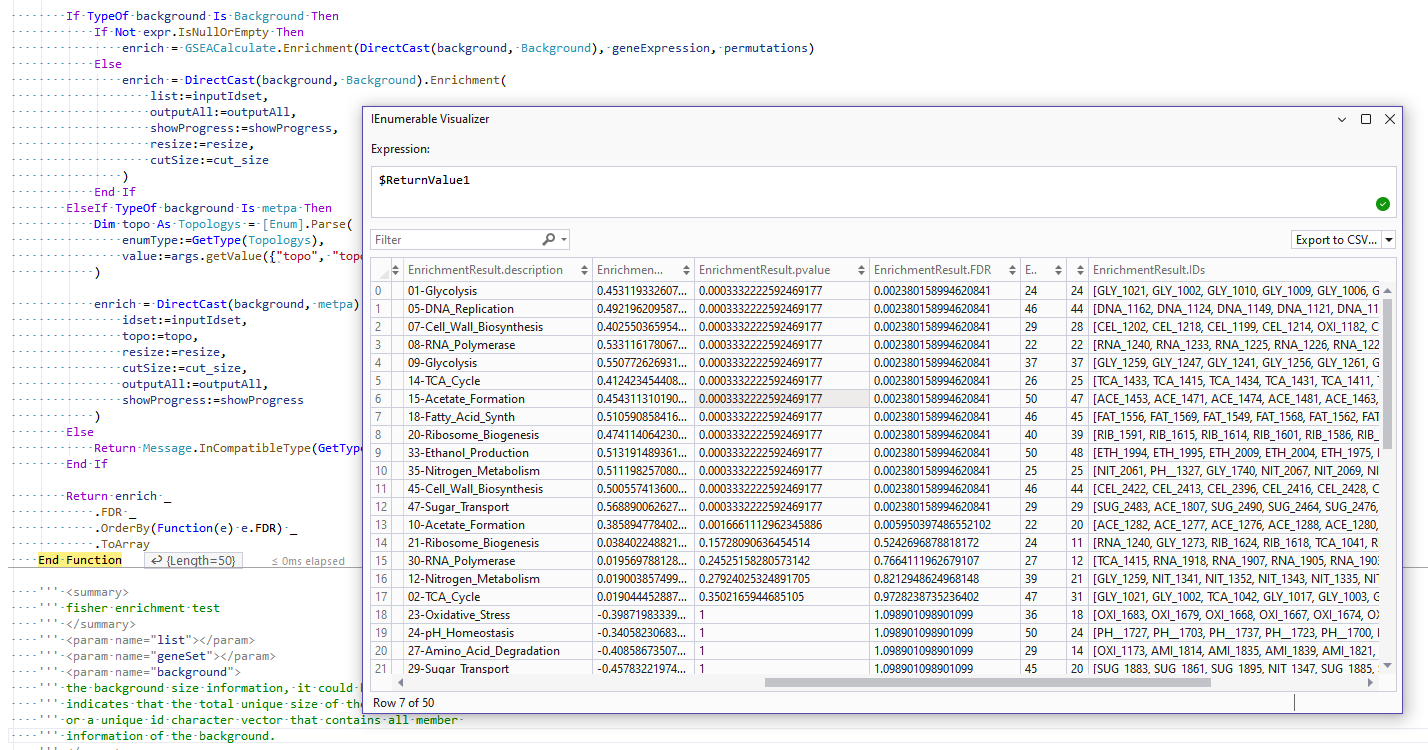Click the {Length=50} return value tip

(x=203, y=561)
